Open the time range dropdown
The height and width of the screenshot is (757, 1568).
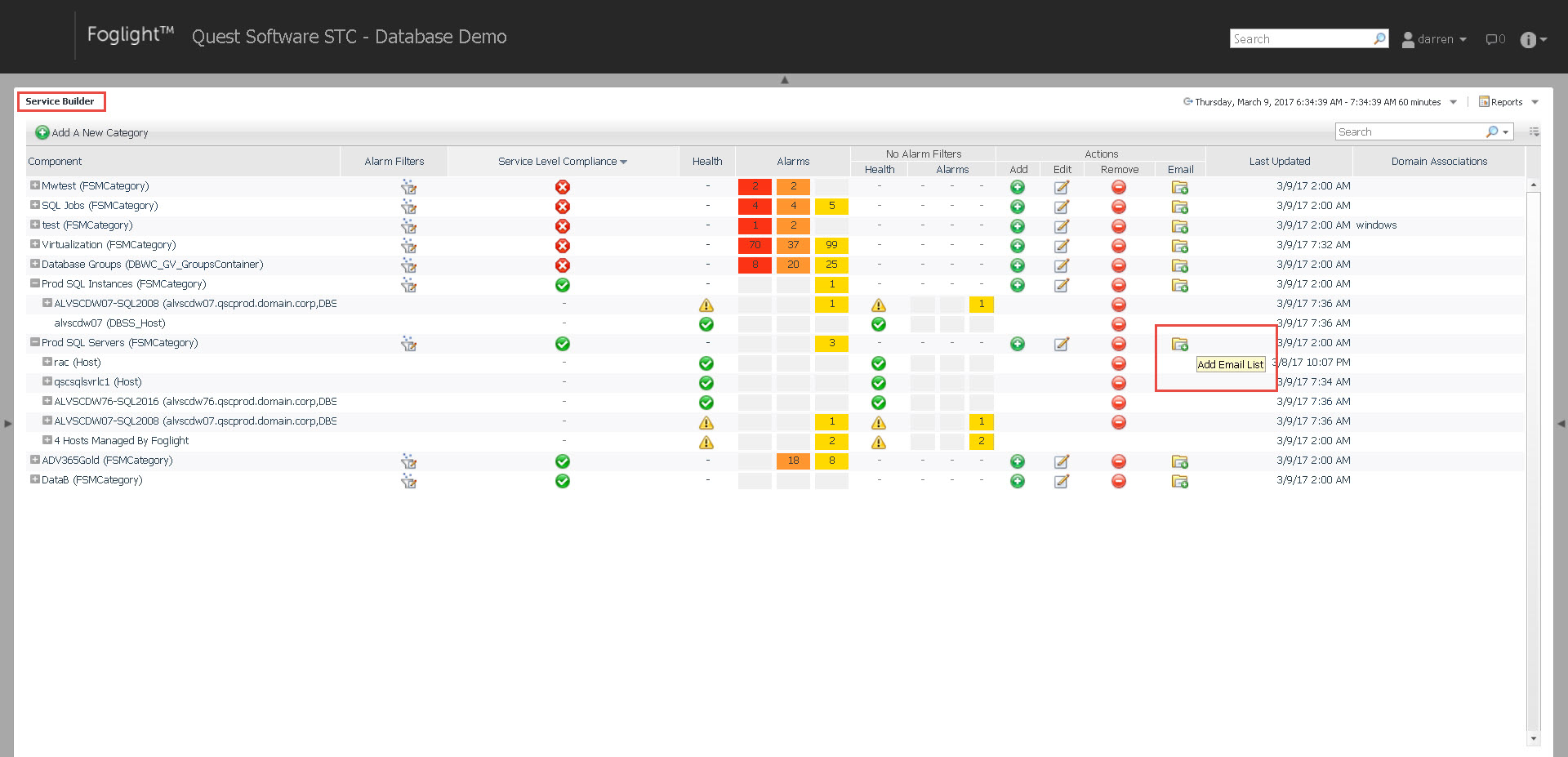[x=1453, y=102]
